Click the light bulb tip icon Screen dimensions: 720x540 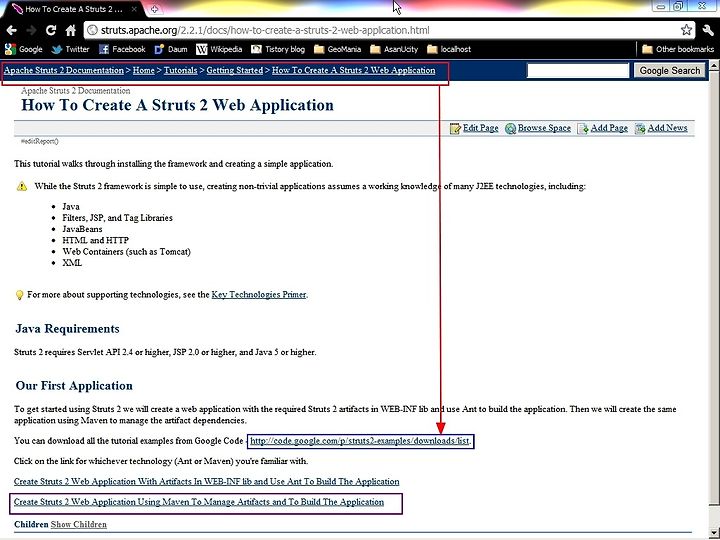pyautogui.click(x=19, y=295)
